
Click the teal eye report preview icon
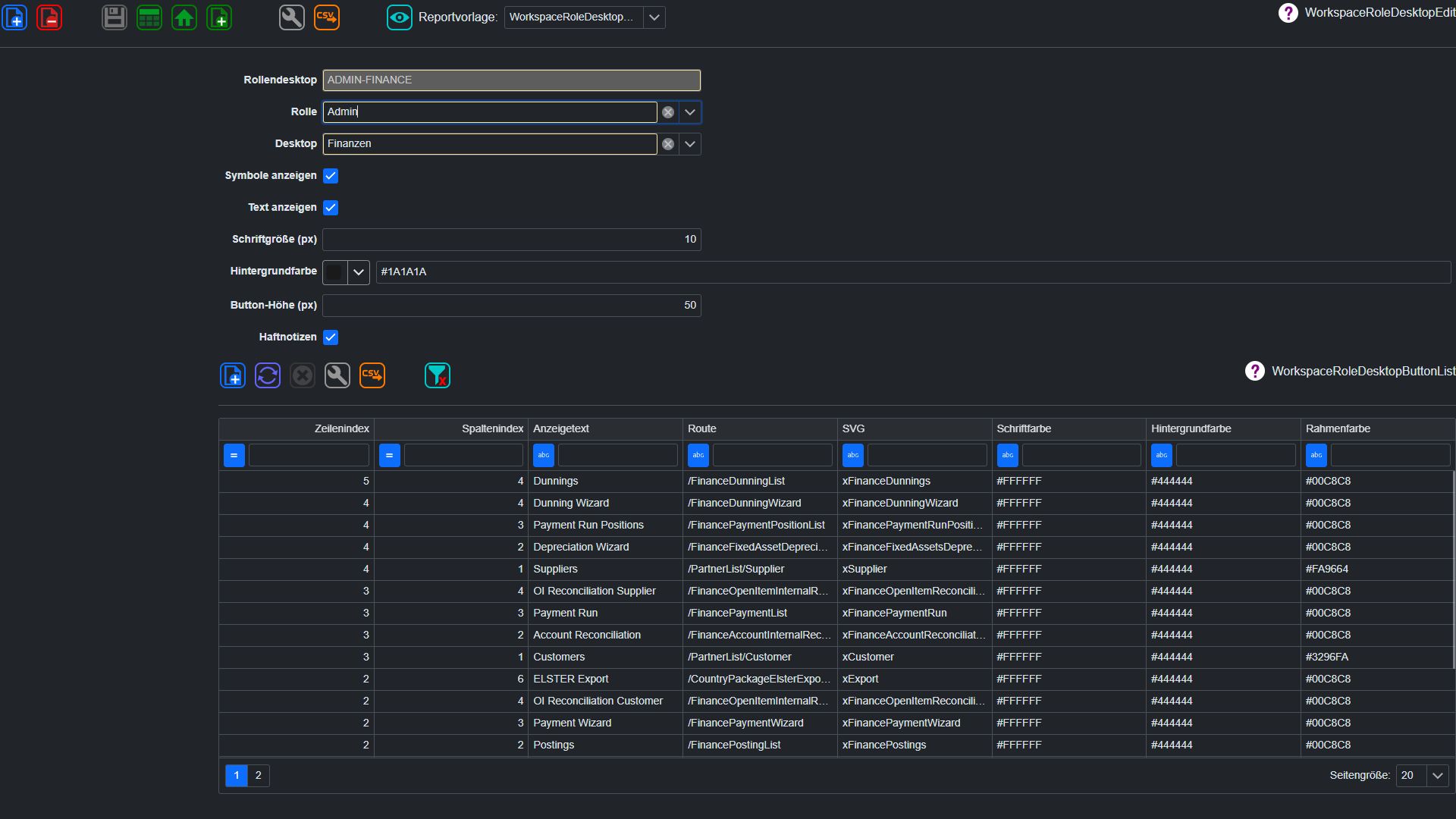coord(400,17)
